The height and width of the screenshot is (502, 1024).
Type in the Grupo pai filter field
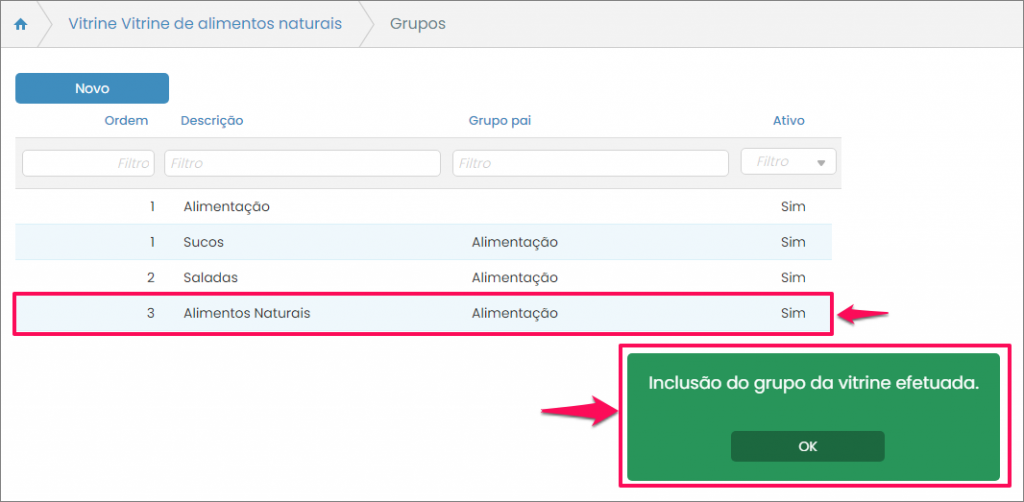[590, 163]
